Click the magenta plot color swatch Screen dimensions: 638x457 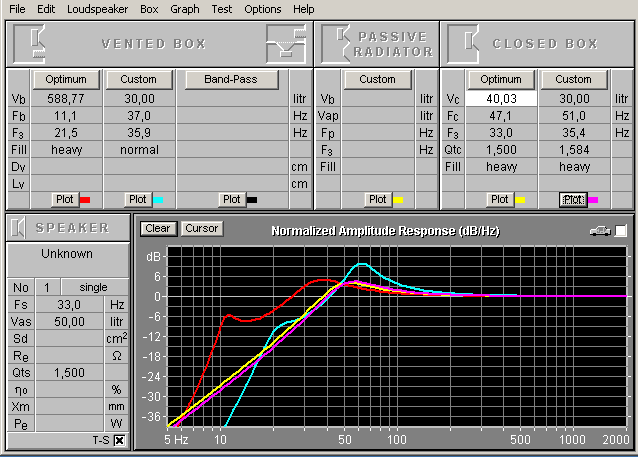[x=593, y=200]
